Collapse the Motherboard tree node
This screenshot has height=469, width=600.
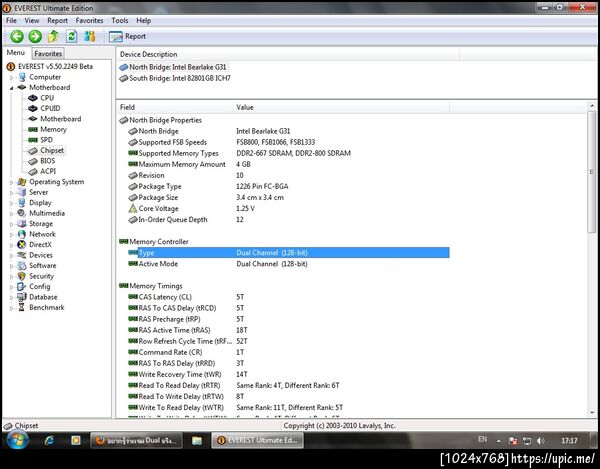pos(11,88)
